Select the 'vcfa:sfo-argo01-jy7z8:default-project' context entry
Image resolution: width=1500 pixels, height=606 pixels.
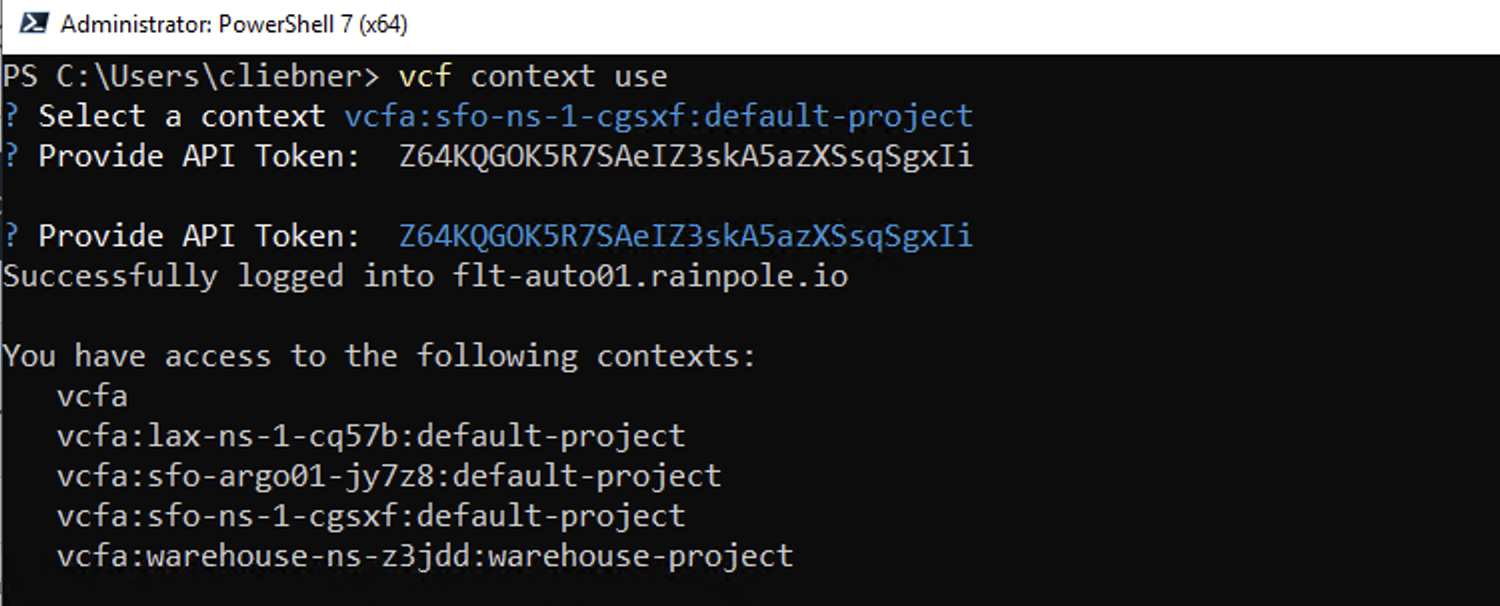[x=389, y=476]
